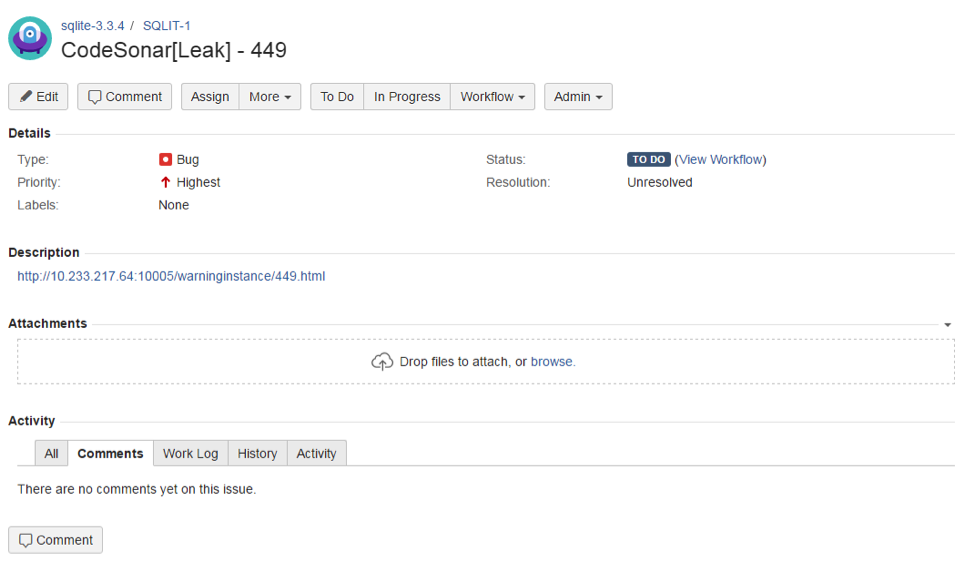Open the warninginstance/449.html description link
Viewport: 975px width, 582px height.
171,276
